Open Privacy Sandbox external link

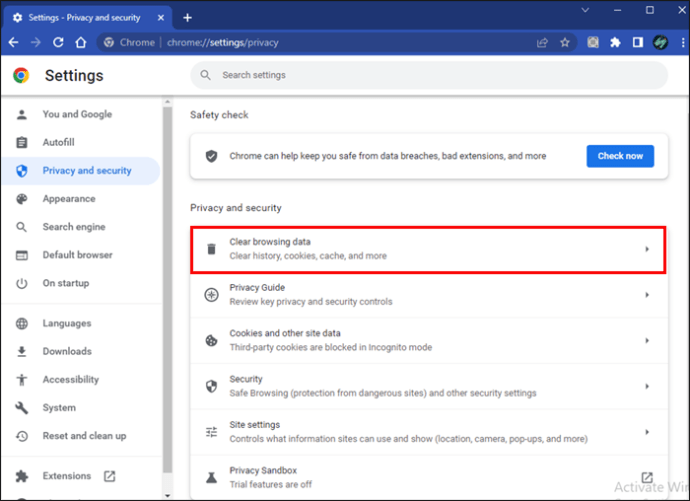(647, 477)
